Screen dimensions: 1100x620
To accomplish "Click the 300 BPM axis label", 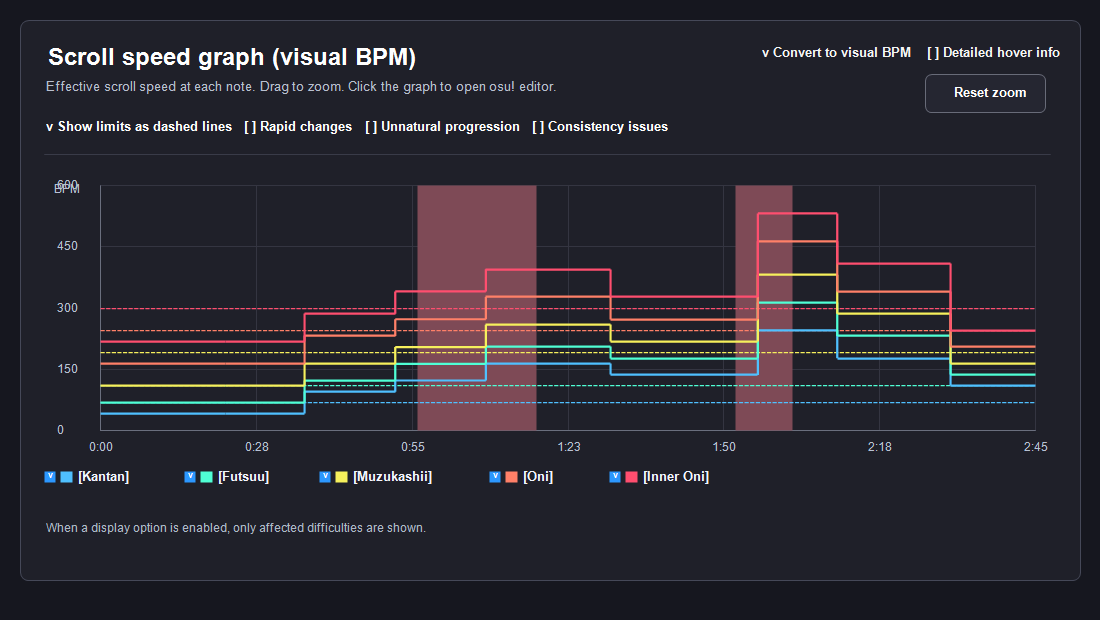I will tap(67, 308).
